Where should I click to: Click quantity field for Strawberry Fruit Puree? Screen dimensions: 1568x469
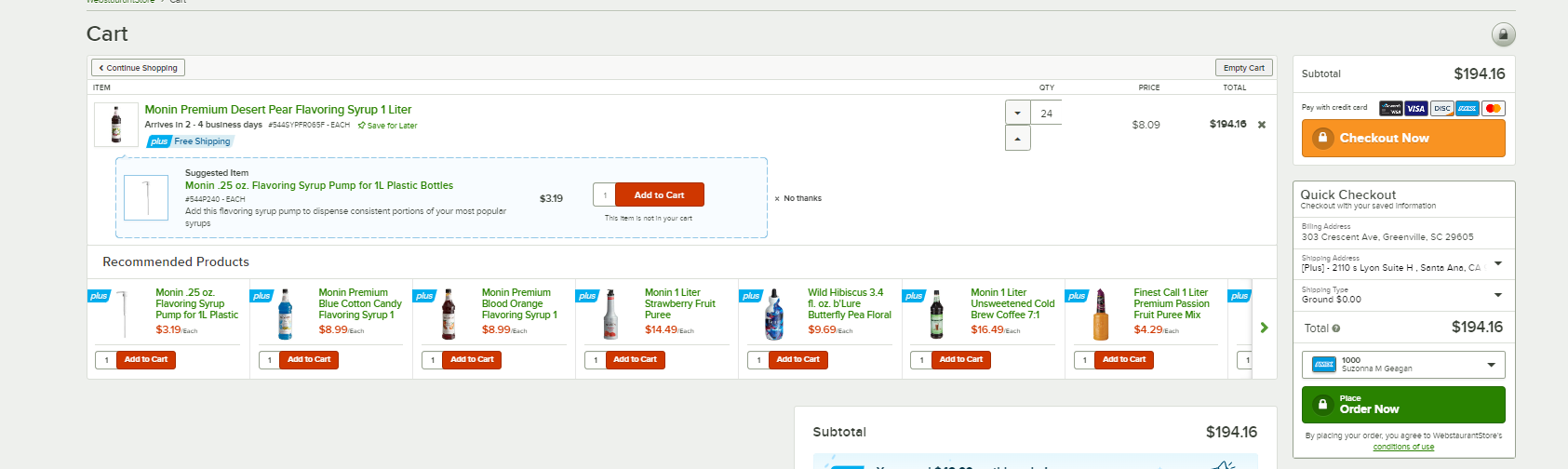pos(596,360)
